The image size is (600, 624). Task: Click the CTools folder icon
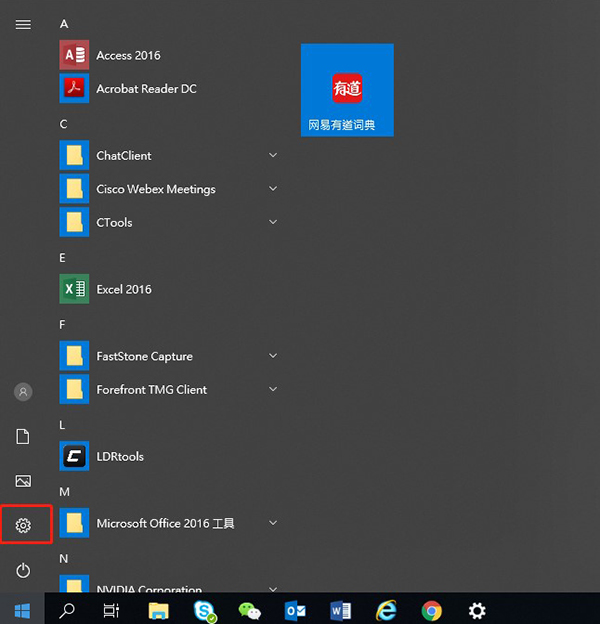(74, 222)
